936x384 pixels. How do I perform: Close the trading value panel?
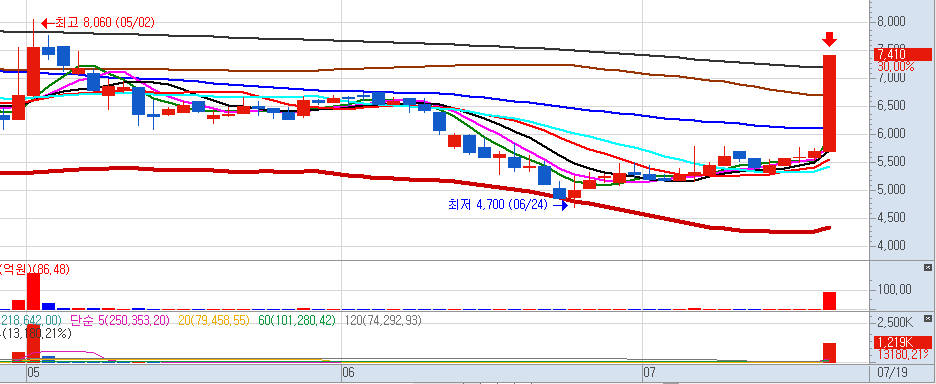(928, 267)
